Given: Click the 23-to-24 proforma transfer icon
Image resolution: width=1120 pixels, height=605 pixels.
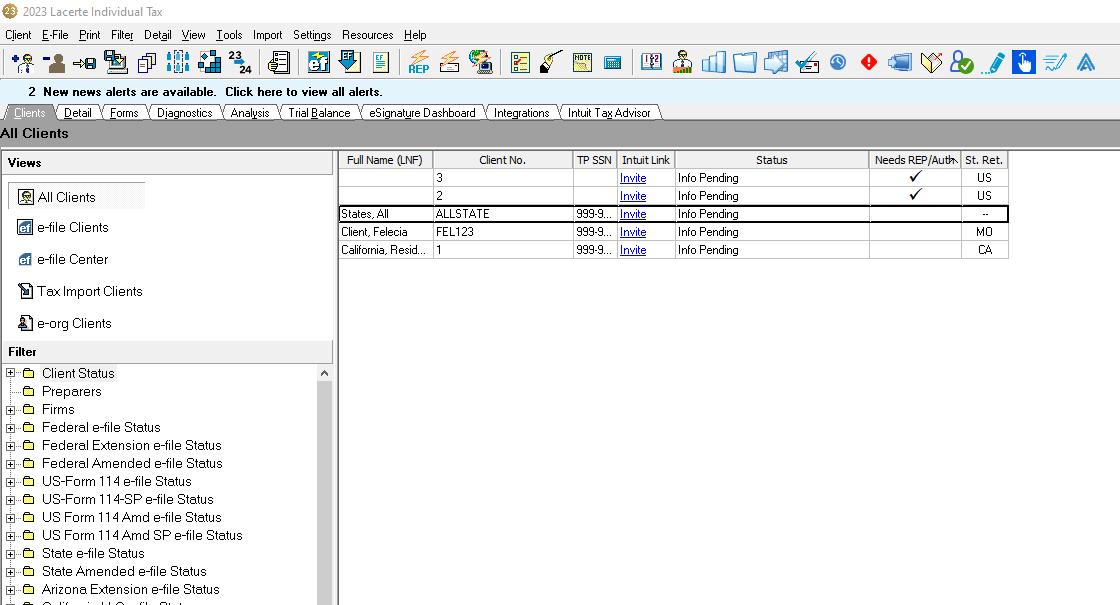Looking at the screenshot, I should [240, 63].
